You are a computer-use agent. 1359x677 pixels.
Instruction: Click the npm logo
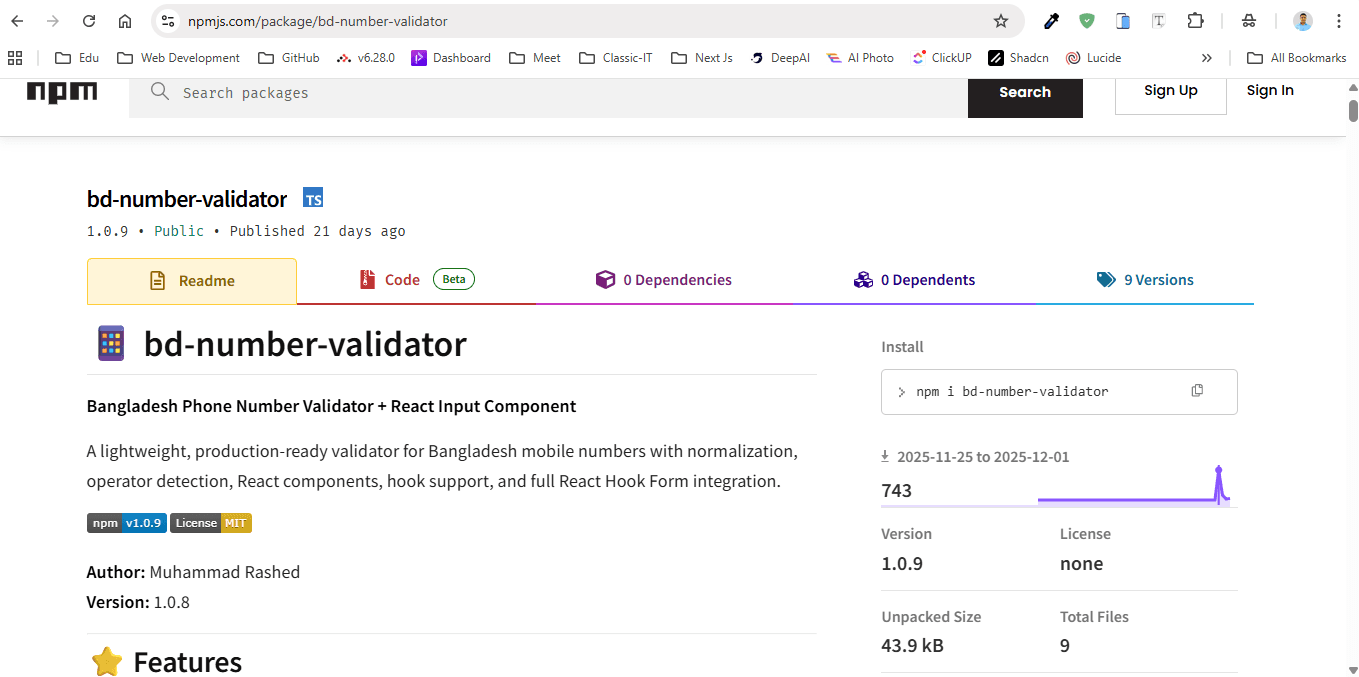62,92
